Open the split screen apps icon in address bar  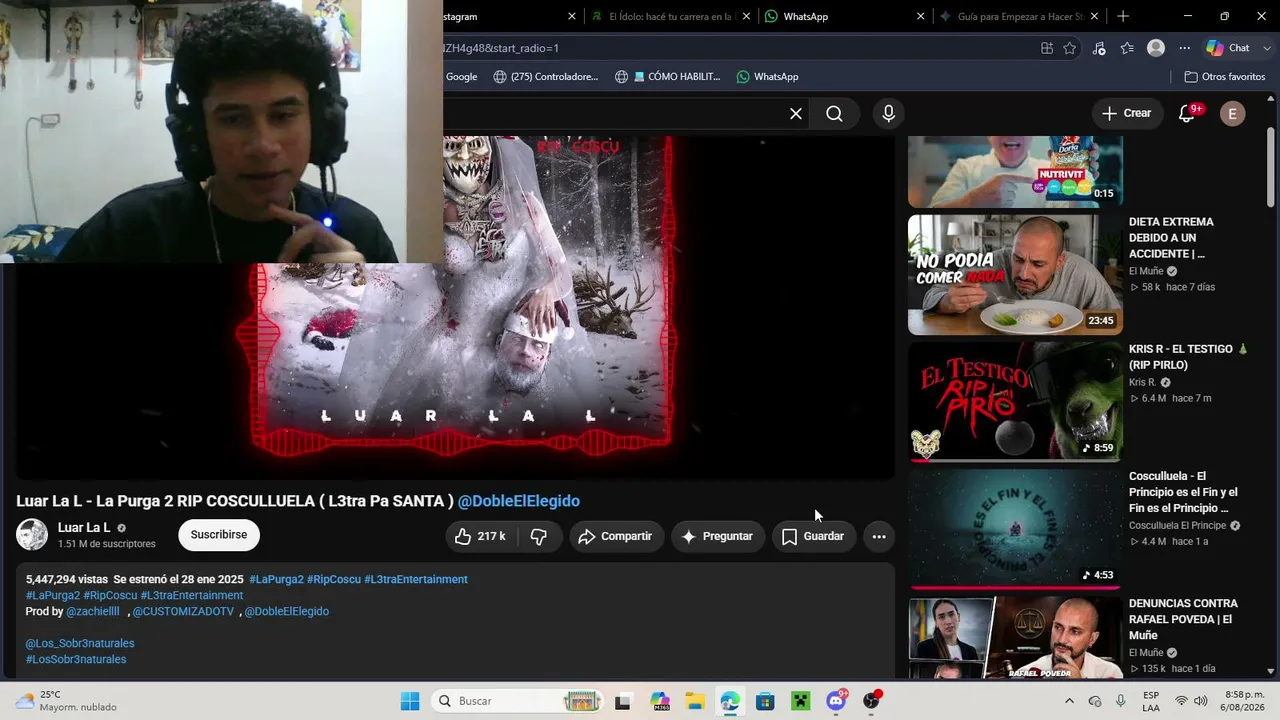pyautogui.click(x=1047, y=48)
